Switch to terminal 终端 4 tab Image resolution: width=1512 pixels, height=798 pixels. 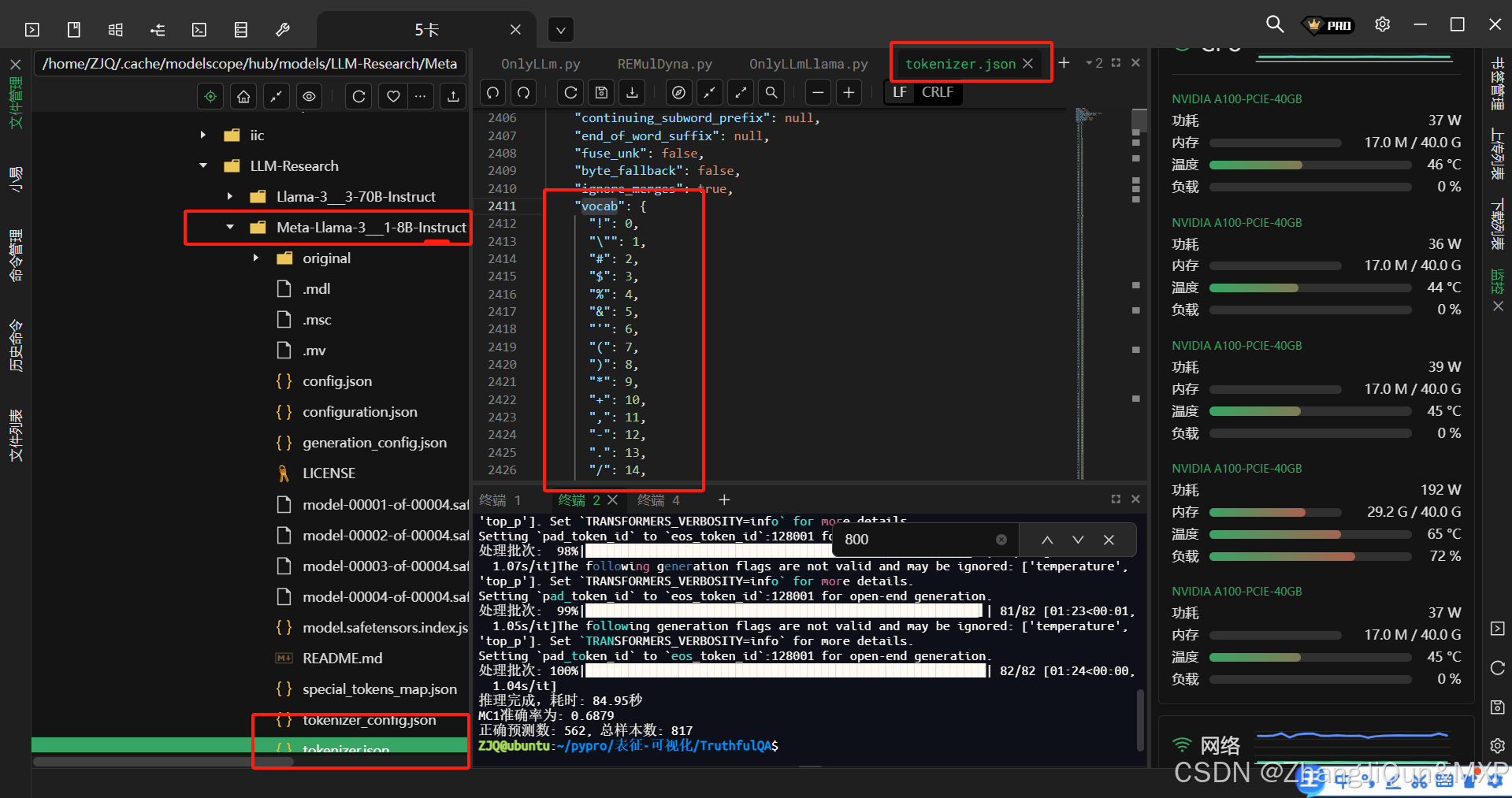[659, 500]
